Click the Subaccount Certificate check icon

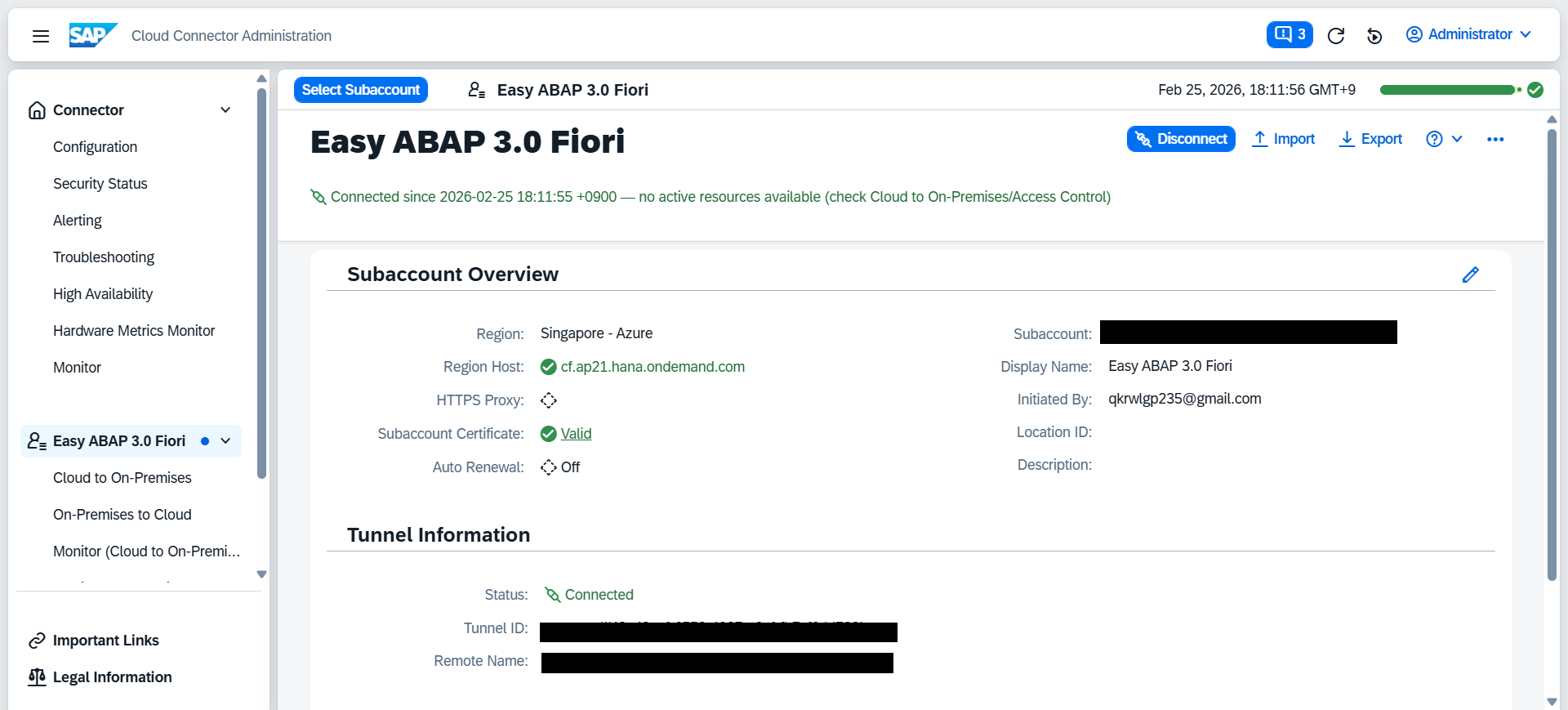(x=549, y=434)
